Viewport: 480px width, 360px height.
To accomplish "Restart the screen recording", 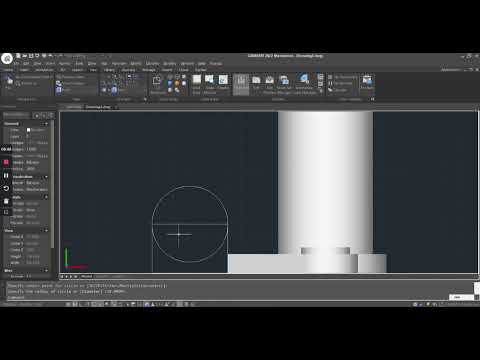I will coord(6,188).
